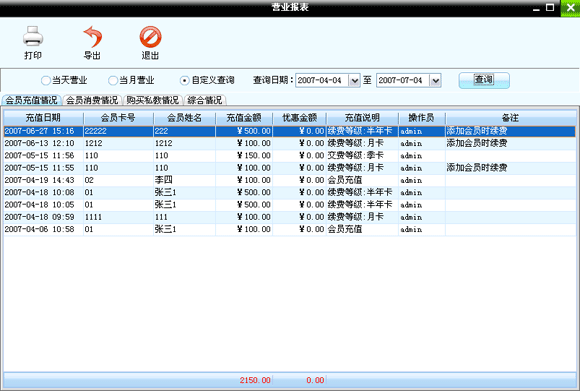The height and width of the screenshot is (391, 580).
Task: Click the 打印 printer icon
Action: [x=33, y=36]
